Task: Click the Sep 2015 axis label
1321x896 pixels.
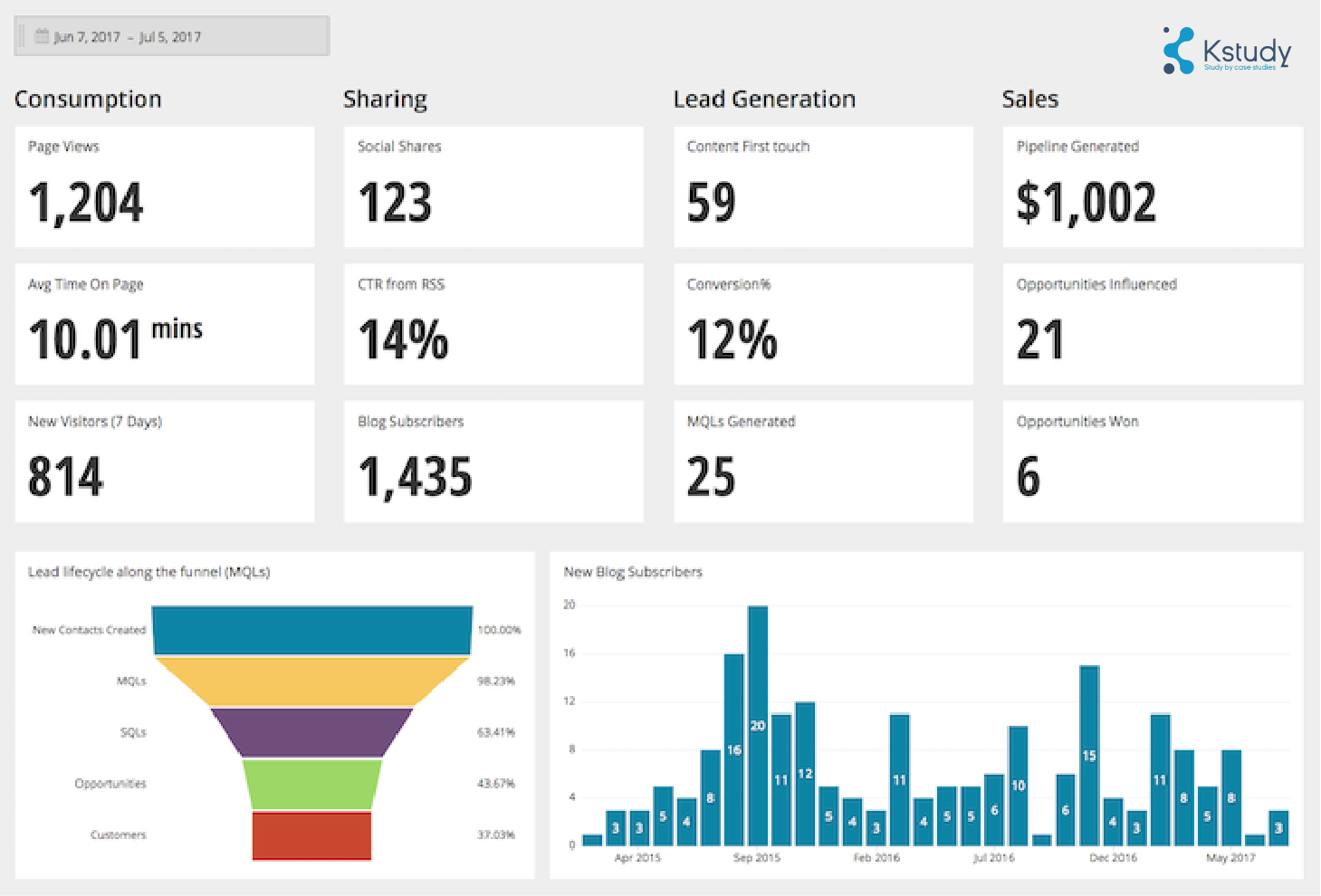Action: [x=756, y=858]
